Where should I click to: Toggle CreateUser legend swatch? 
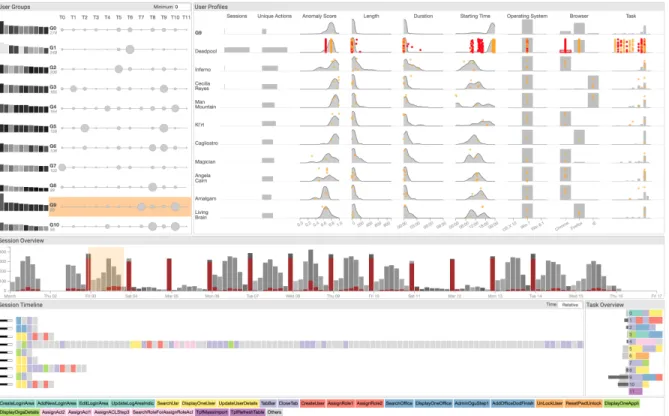coord(312,403)
